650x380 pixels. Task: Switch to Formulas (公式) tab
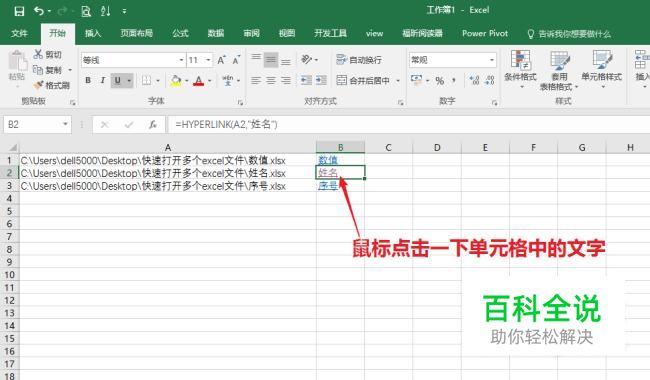tap(180, 34)
